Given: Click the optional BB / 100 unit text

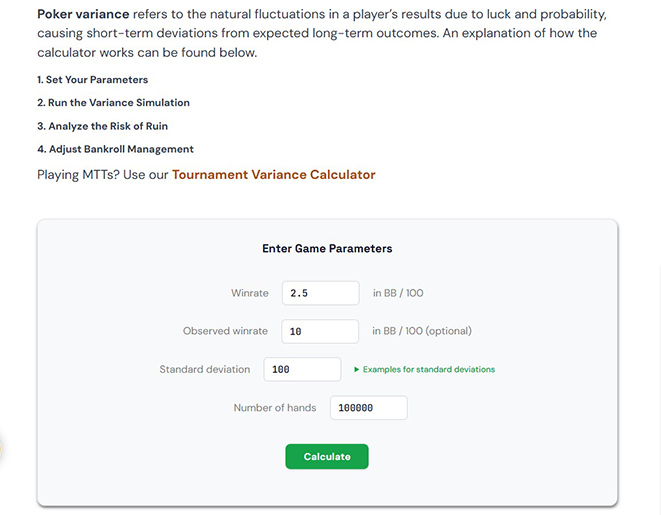Looking at the screenshot, I should (421, 331).
